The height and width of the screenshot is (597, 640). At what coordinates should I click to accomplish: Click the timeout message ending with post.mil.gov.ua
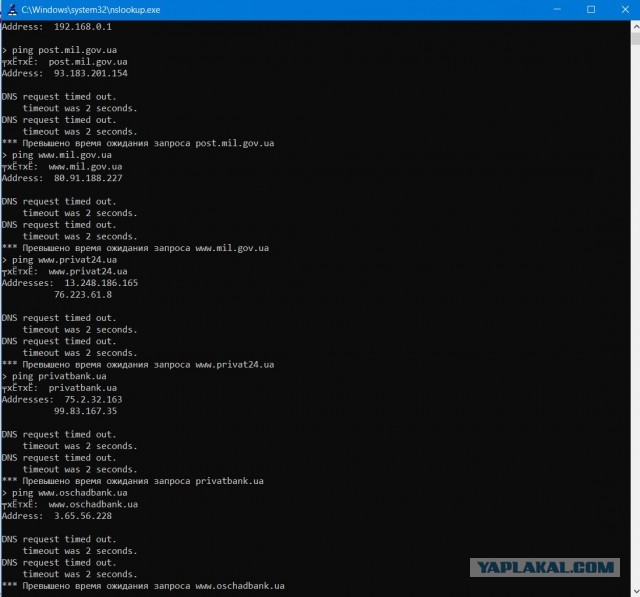tap(138, 144)
